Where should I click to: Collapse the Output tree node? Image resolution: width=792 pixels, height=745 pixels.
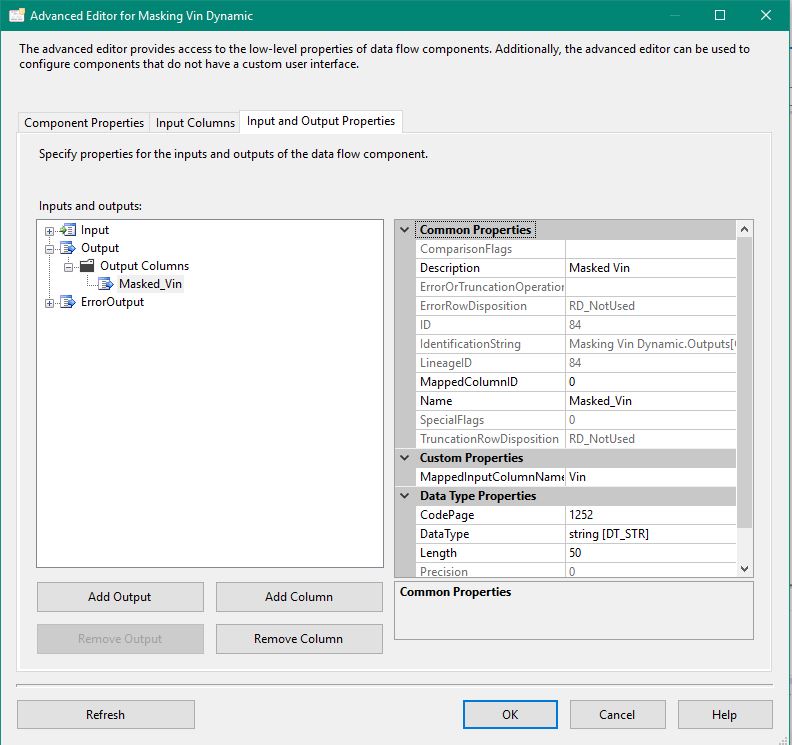(x=49, y=249)
